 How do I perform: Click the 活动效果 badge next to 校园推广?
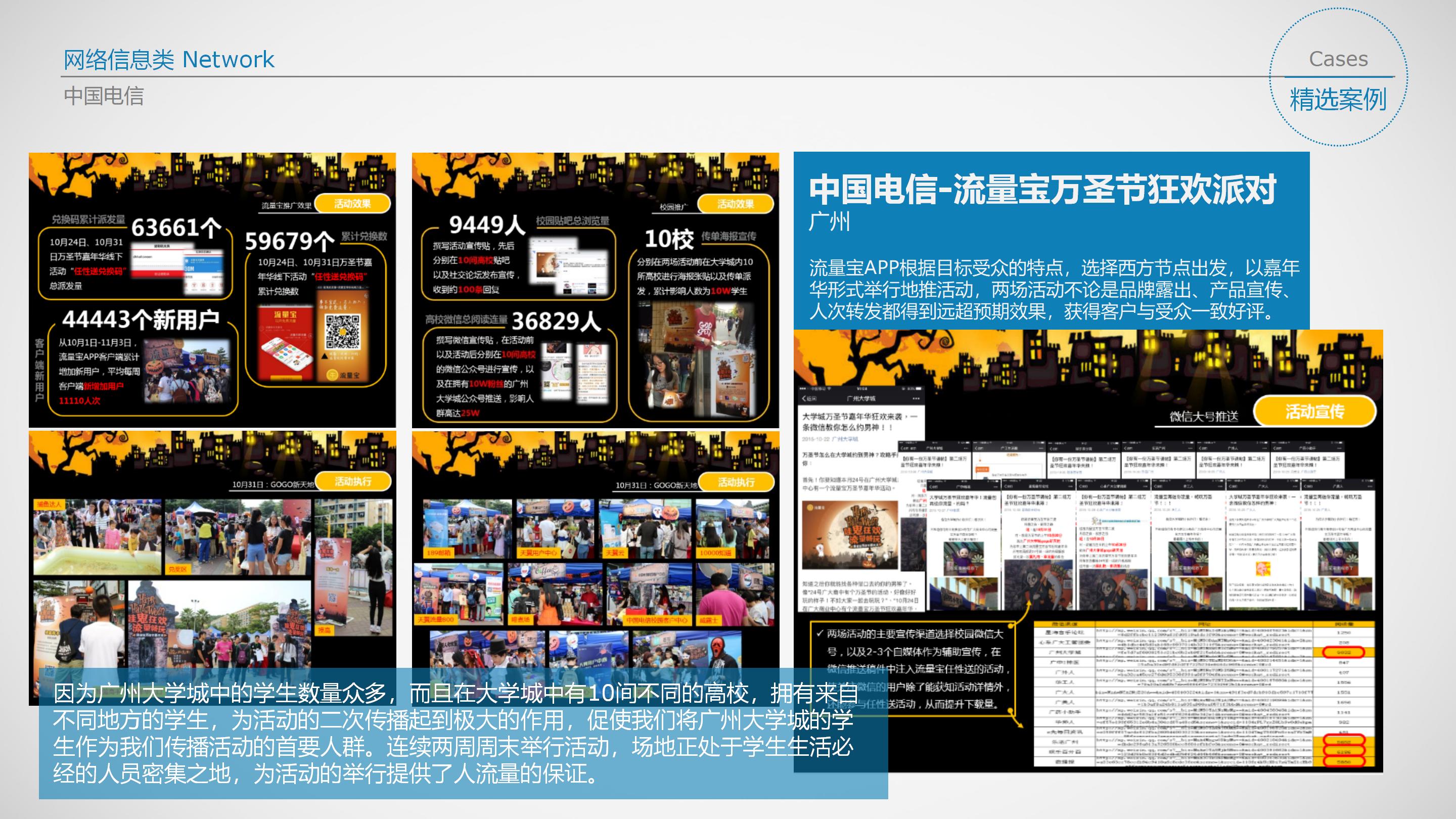coord(736,204)
